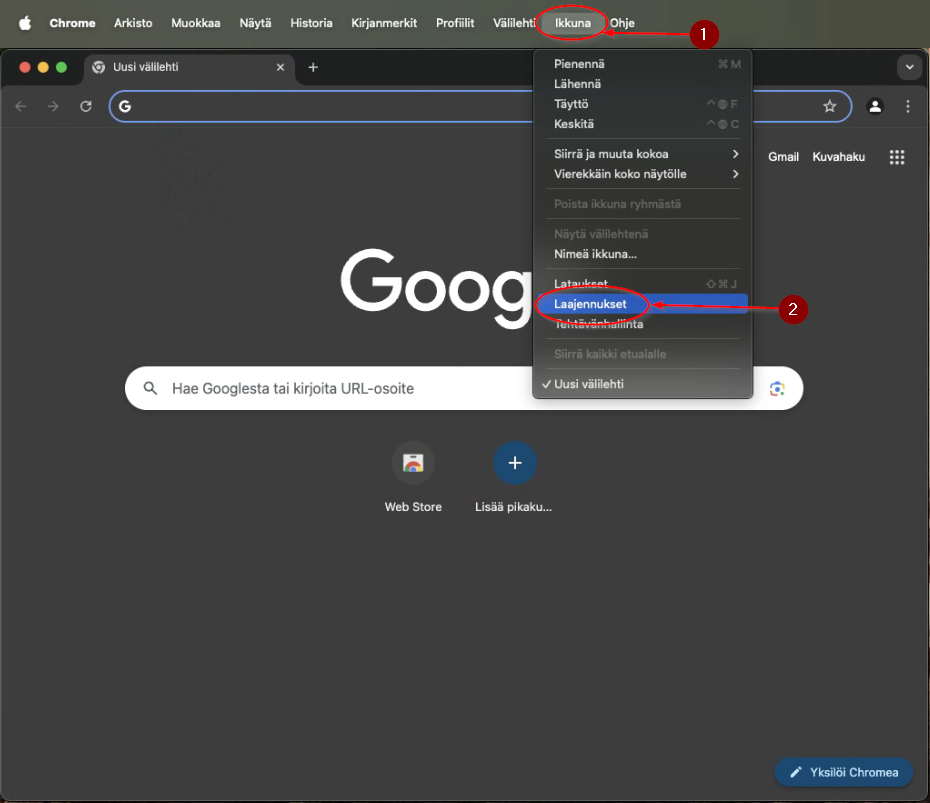Open the Kuvahaku link
Image resolution: width=930 pixels, height=803 pixels.
click(x=839, y=157)
